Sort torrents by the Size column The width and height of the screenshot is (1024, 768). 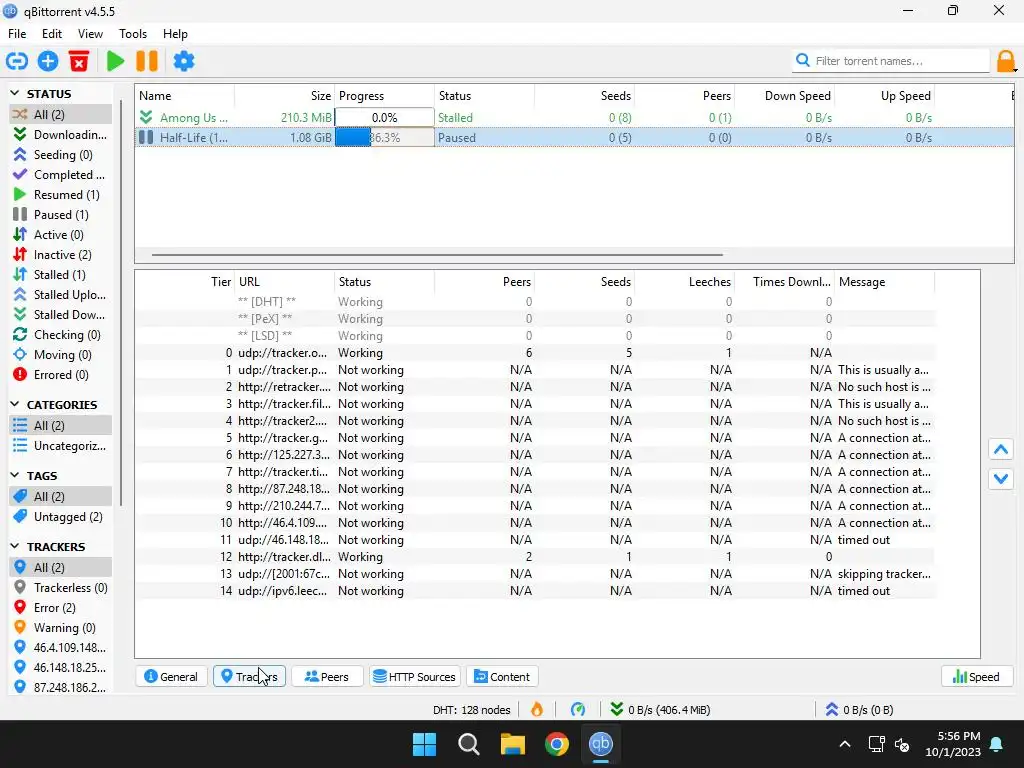click(x=285, y=95)
